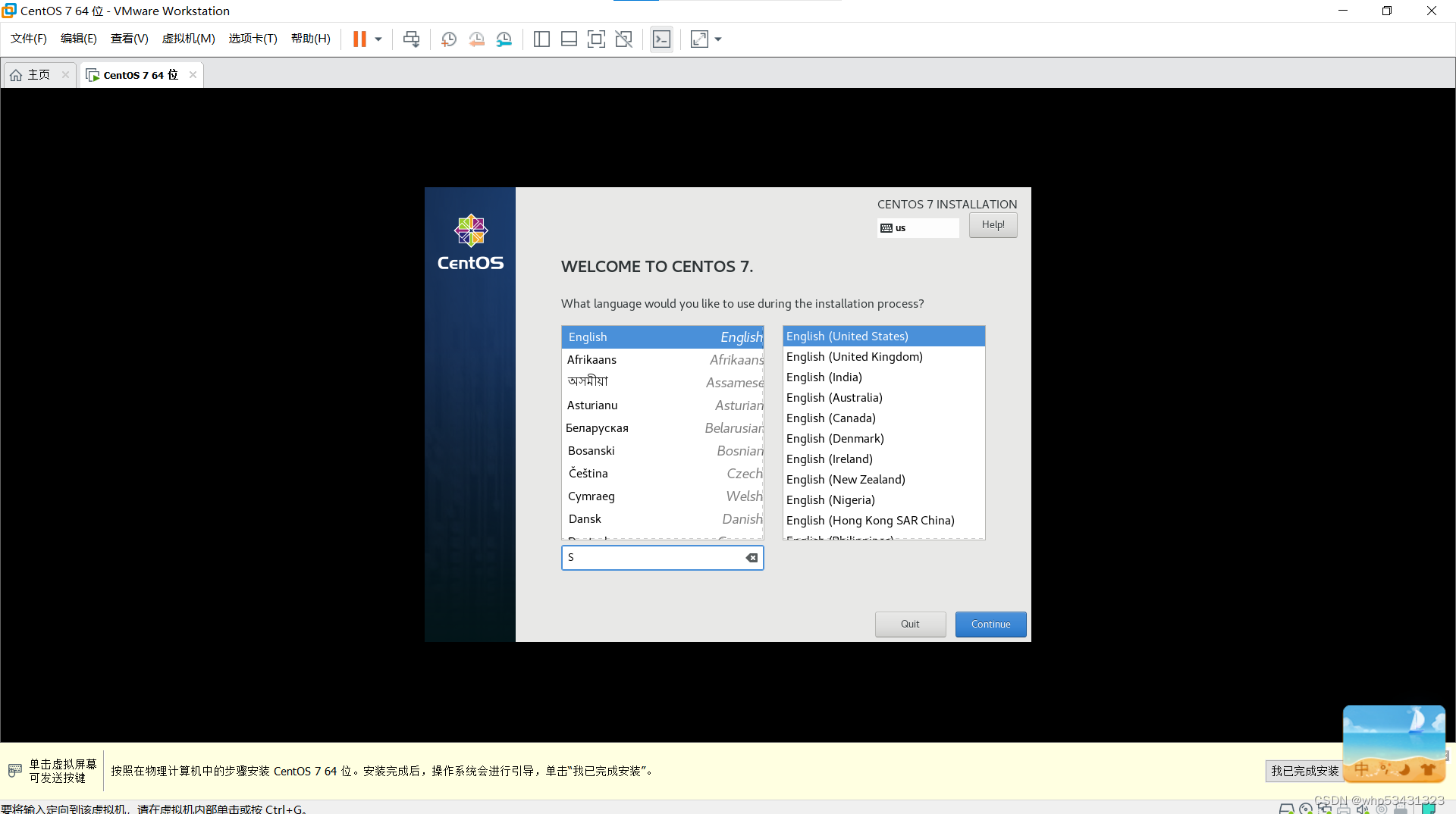1456x814 pixels.
Task: Click the Help! button
Action: click(x=993, y=225)
